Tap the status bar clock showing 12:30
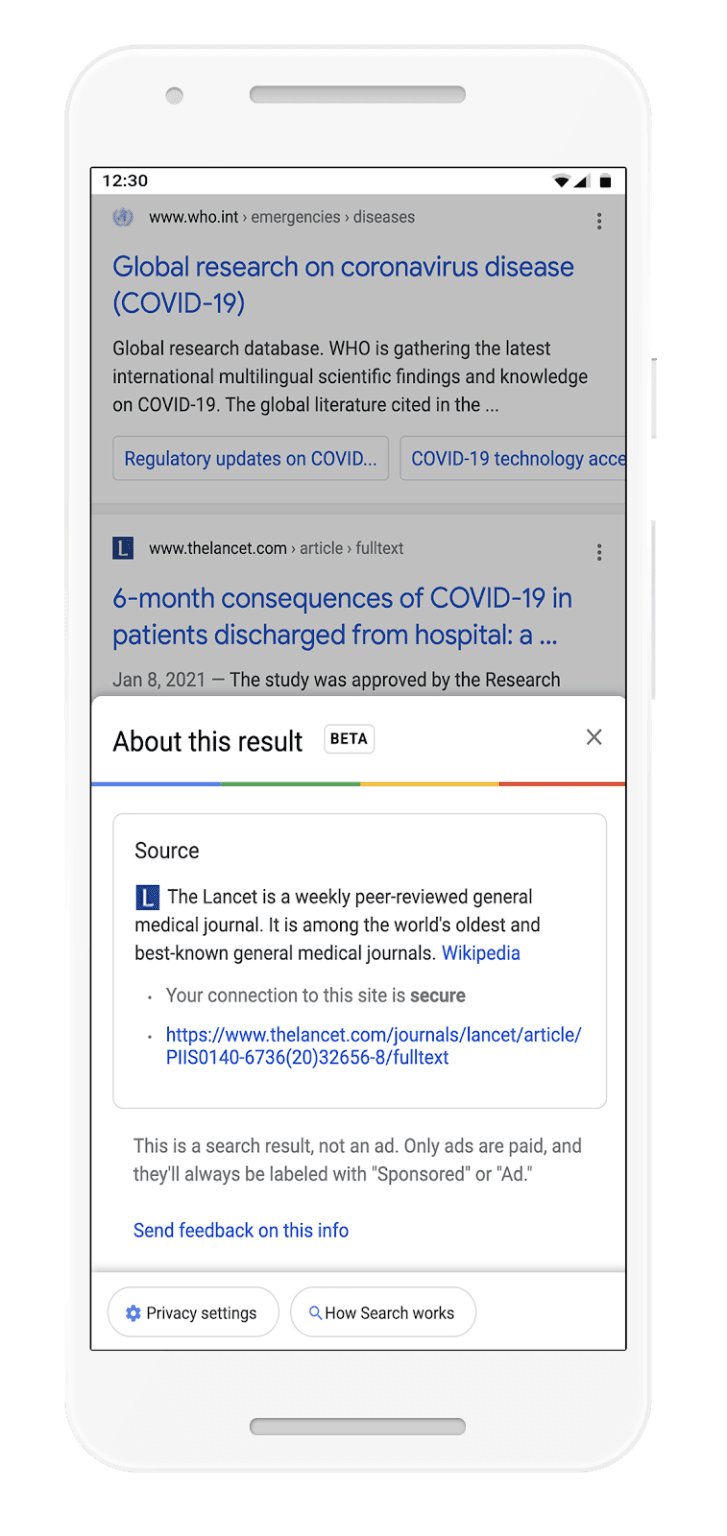727x1536 pixels. click(x=125, y=181)
